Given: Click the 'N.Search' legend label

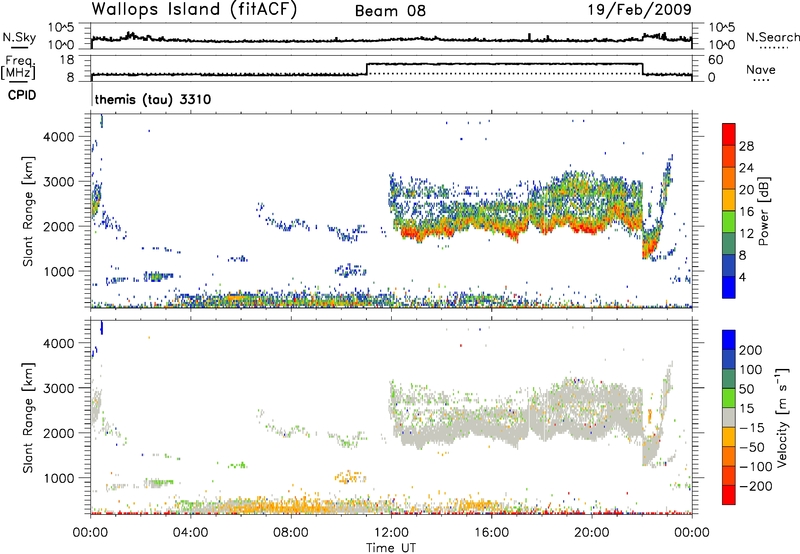Looking at the screenshot, I should click(772, 37).
